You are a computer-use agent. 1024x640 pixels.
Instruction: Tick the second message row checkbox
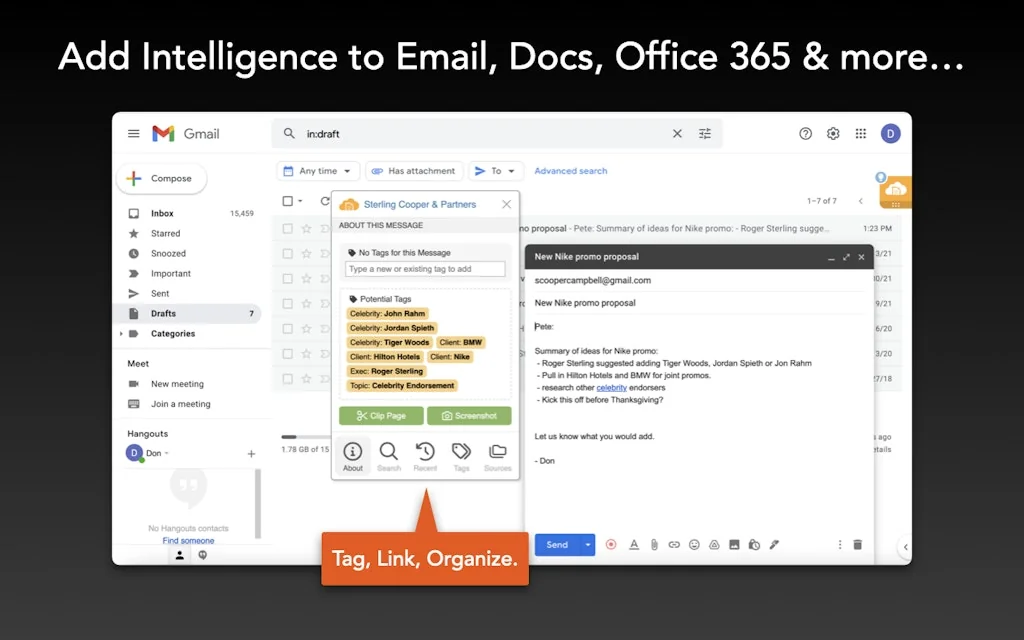[287, 253]
